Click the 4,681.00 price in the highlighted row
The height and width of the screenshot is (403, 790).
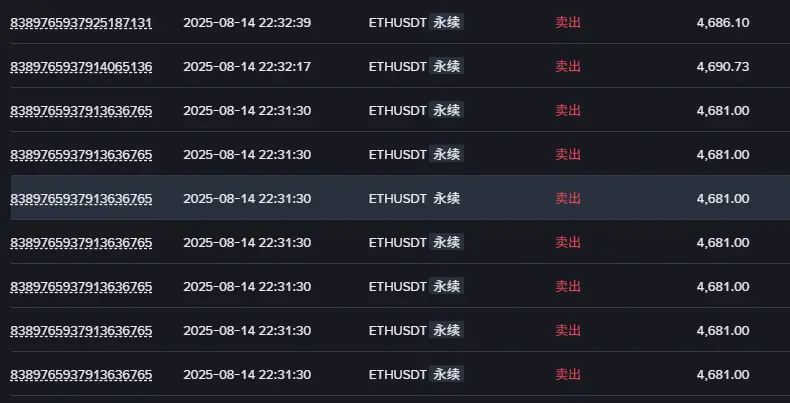coord(723,198)
